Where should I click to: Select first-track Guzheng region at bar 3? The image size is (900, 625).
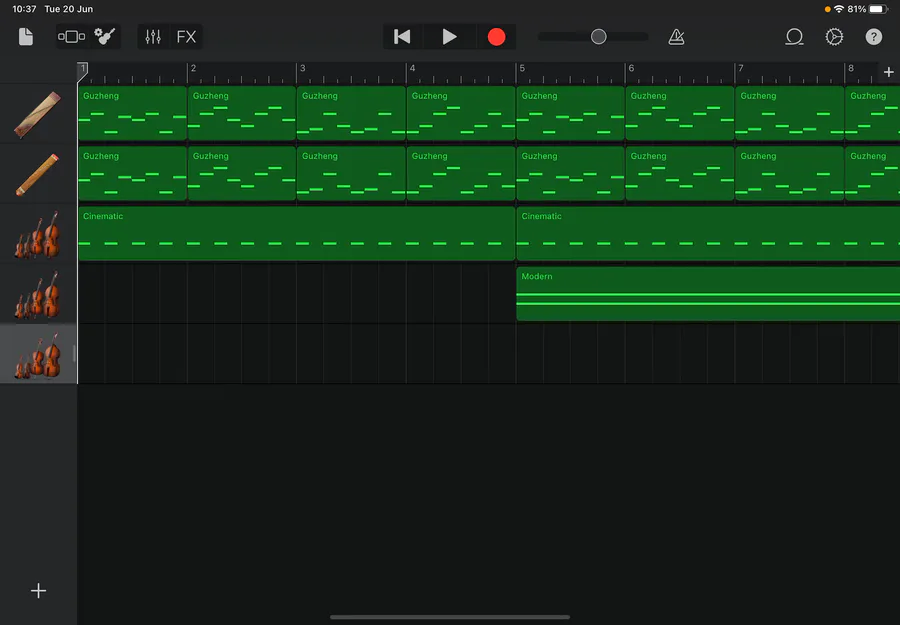click(351, 113)
